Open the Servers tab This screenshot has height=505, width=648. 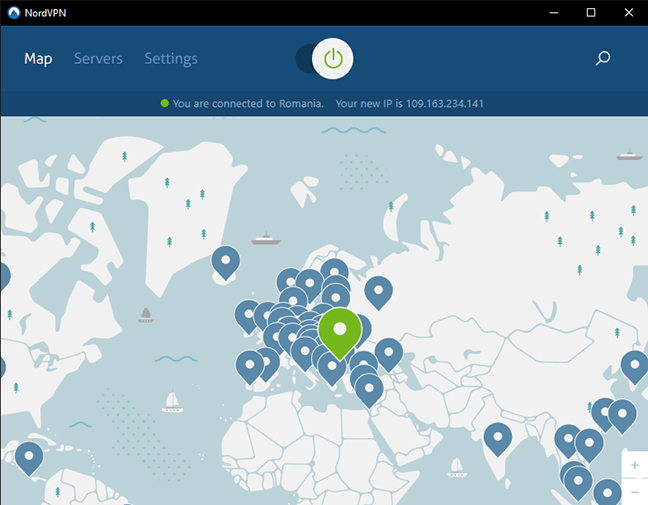(98, 59)
